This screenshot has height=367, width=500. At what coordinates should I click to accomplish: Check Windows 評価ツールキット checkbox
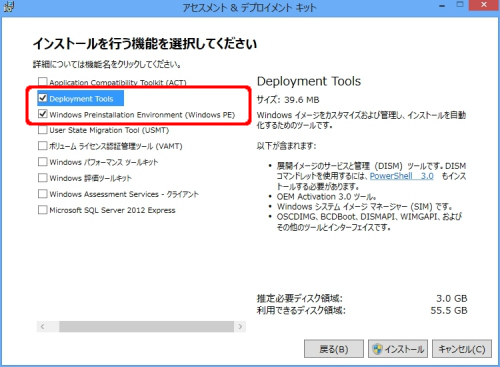click(43, 178)
